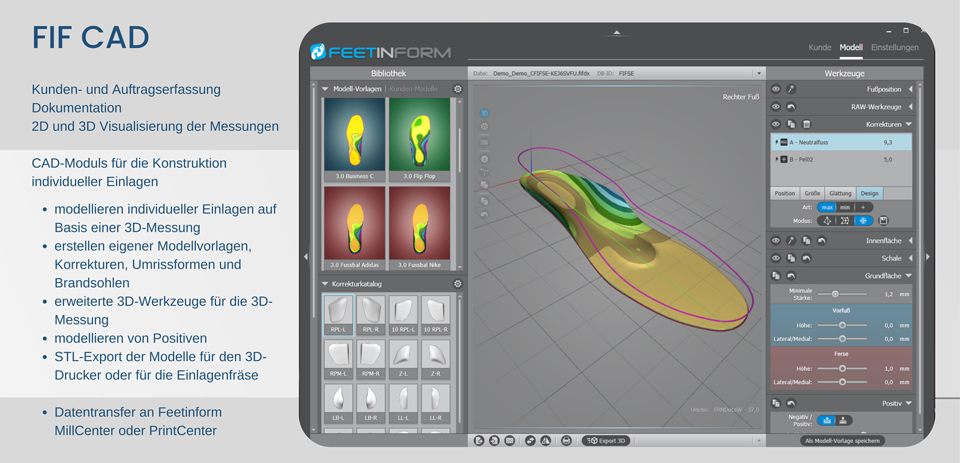Choose the LL-L correction element
The image size is (960, 463).
[403, 403]
